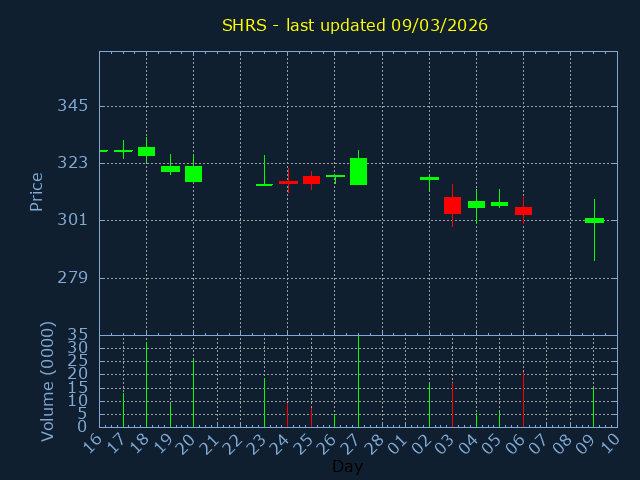Image resolution: width=640 pixels, height=480 pixels.
Task: Click the red volume bar for day 25
Action: (311, 417)
